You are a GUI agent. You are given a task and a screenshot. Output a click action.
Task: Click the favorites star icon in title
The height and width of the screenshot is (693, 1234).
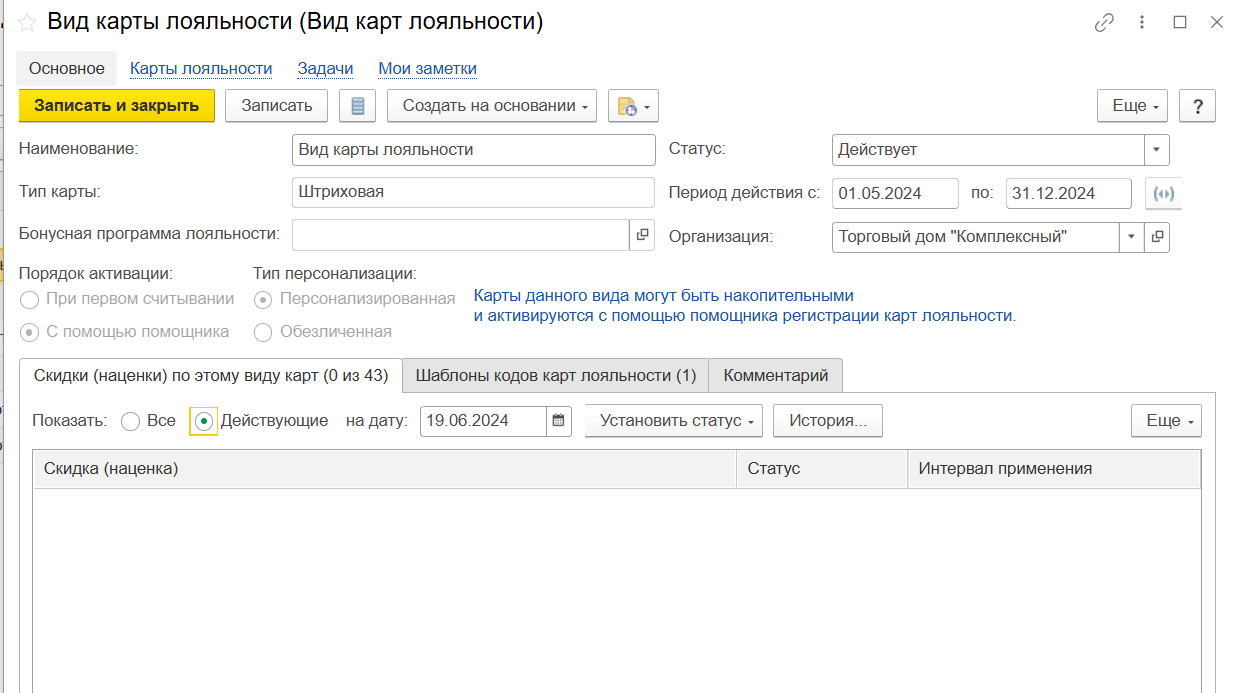(27, 23)
